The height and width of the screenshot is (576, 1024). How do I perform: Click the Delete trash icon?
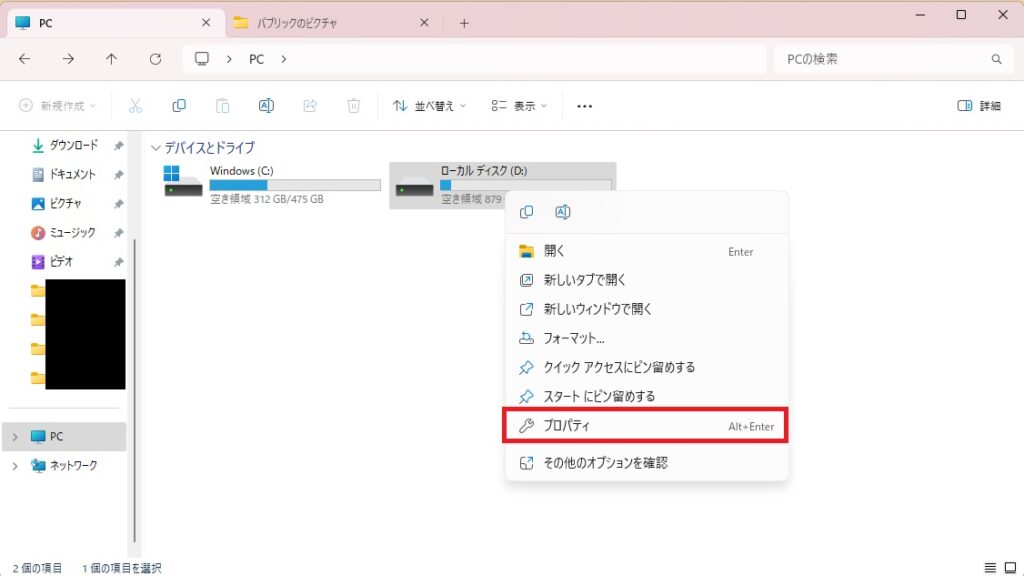[353, 105]
